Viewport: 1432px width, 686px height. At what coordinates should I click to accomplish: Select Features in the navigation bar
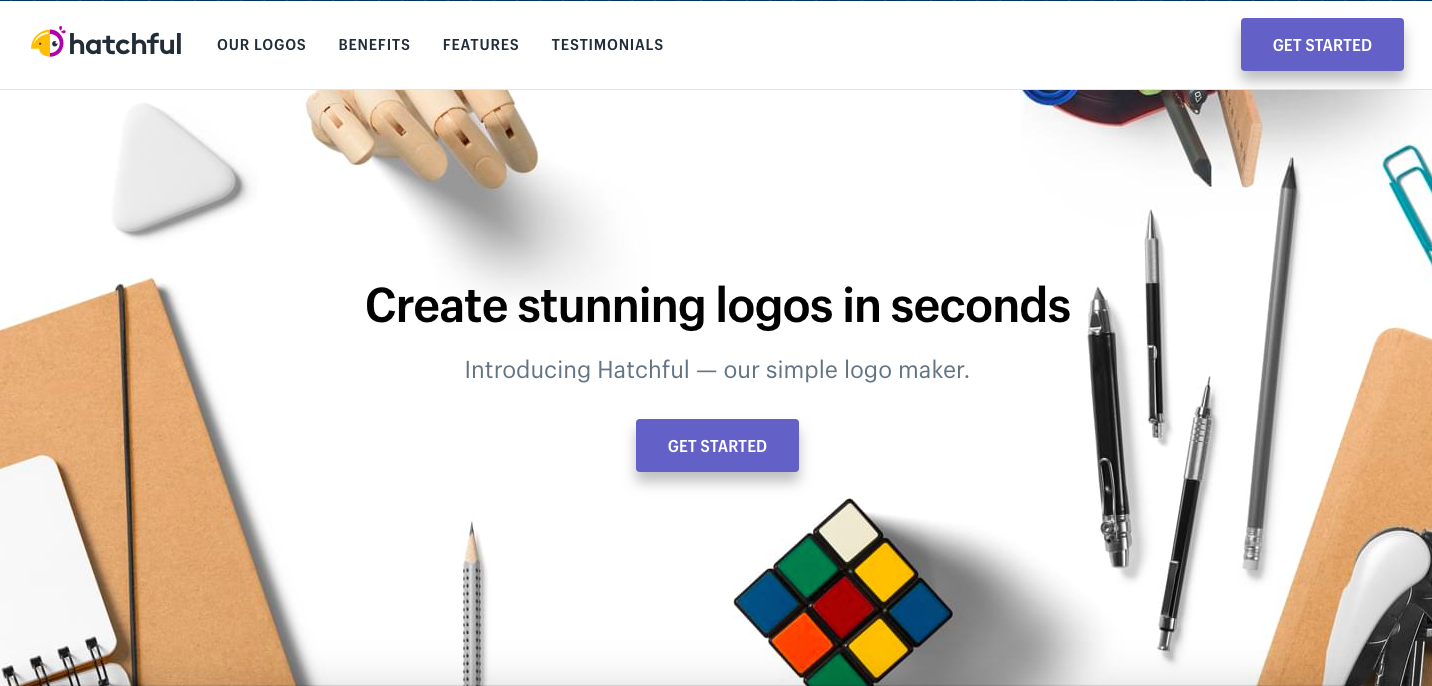click(481, 45)
